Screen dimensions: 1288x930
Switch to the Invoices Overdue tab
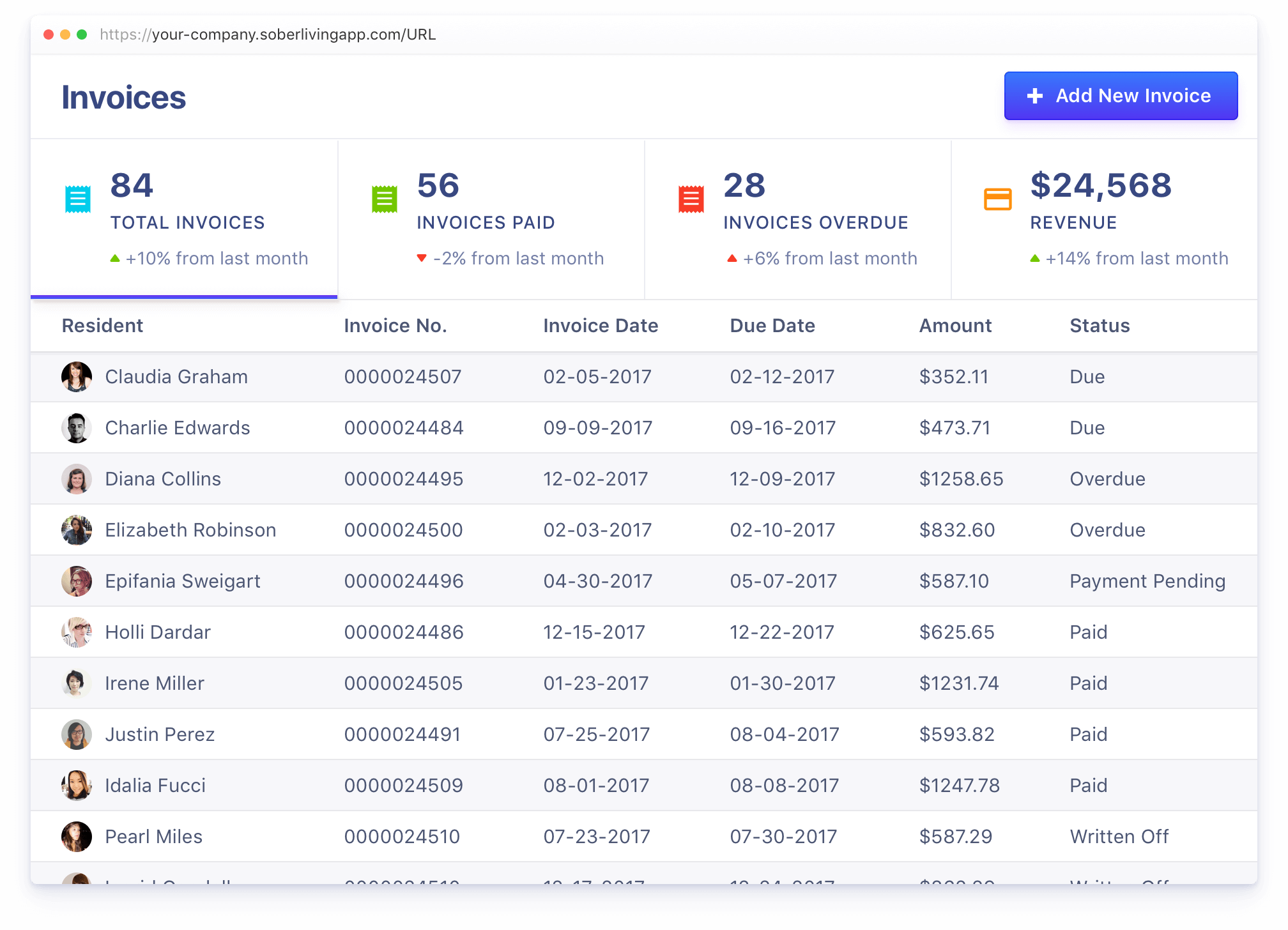tap(798, 219)
